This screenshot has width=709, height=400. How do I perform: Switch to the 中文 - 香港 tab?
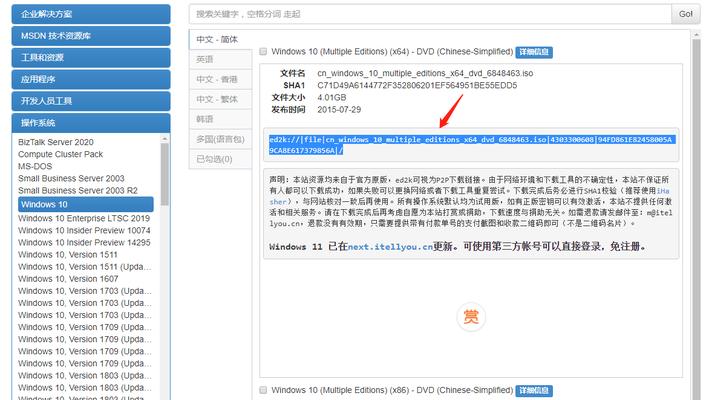[x=220, y=79]
